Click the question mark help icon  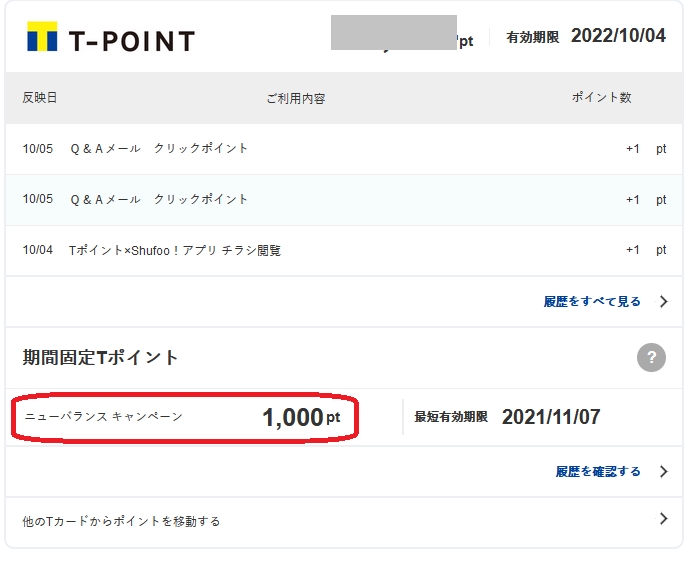pos(651,358)
